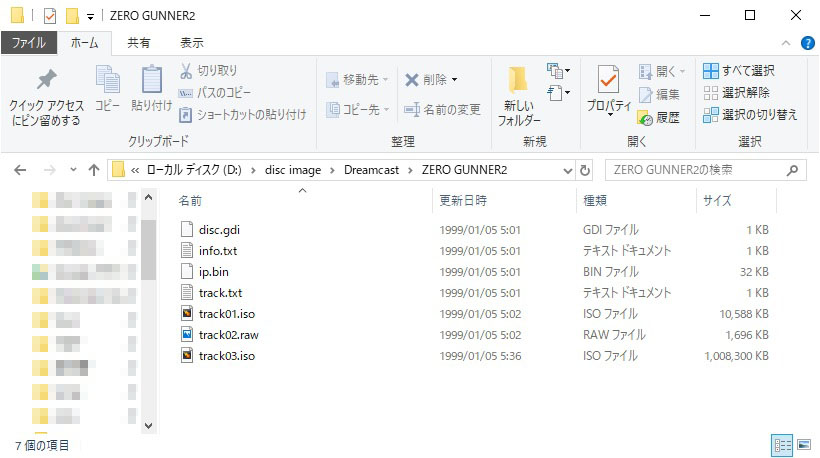Open recent locations dropdown arrow

click(x=73, y=169)
